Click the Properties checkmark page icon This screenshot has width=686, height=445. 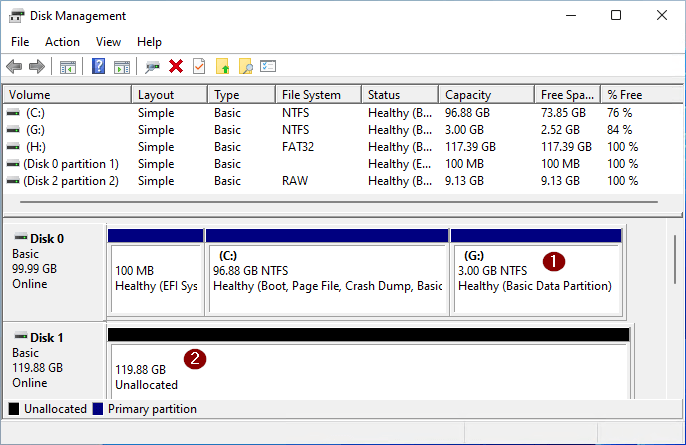(x=199, y=66)
